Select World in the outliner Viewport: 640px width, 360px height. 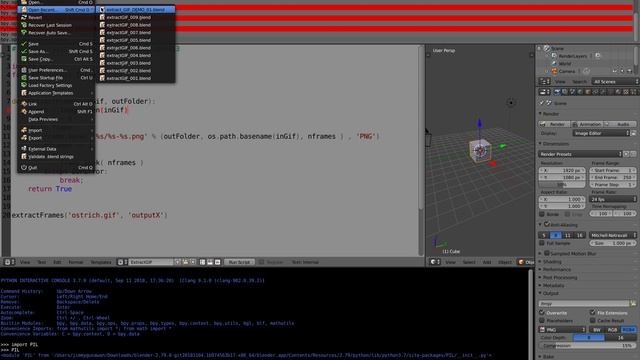coord(565,64)
